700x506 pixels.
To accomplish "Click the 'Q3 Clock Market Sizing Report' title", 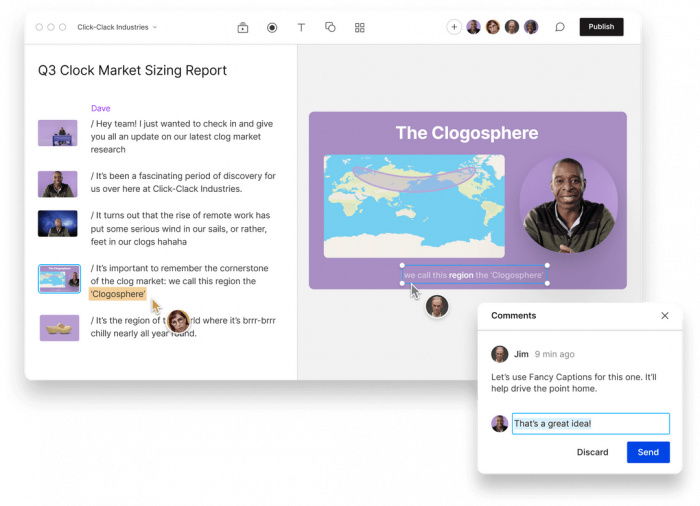I will [x=132, y=70].
